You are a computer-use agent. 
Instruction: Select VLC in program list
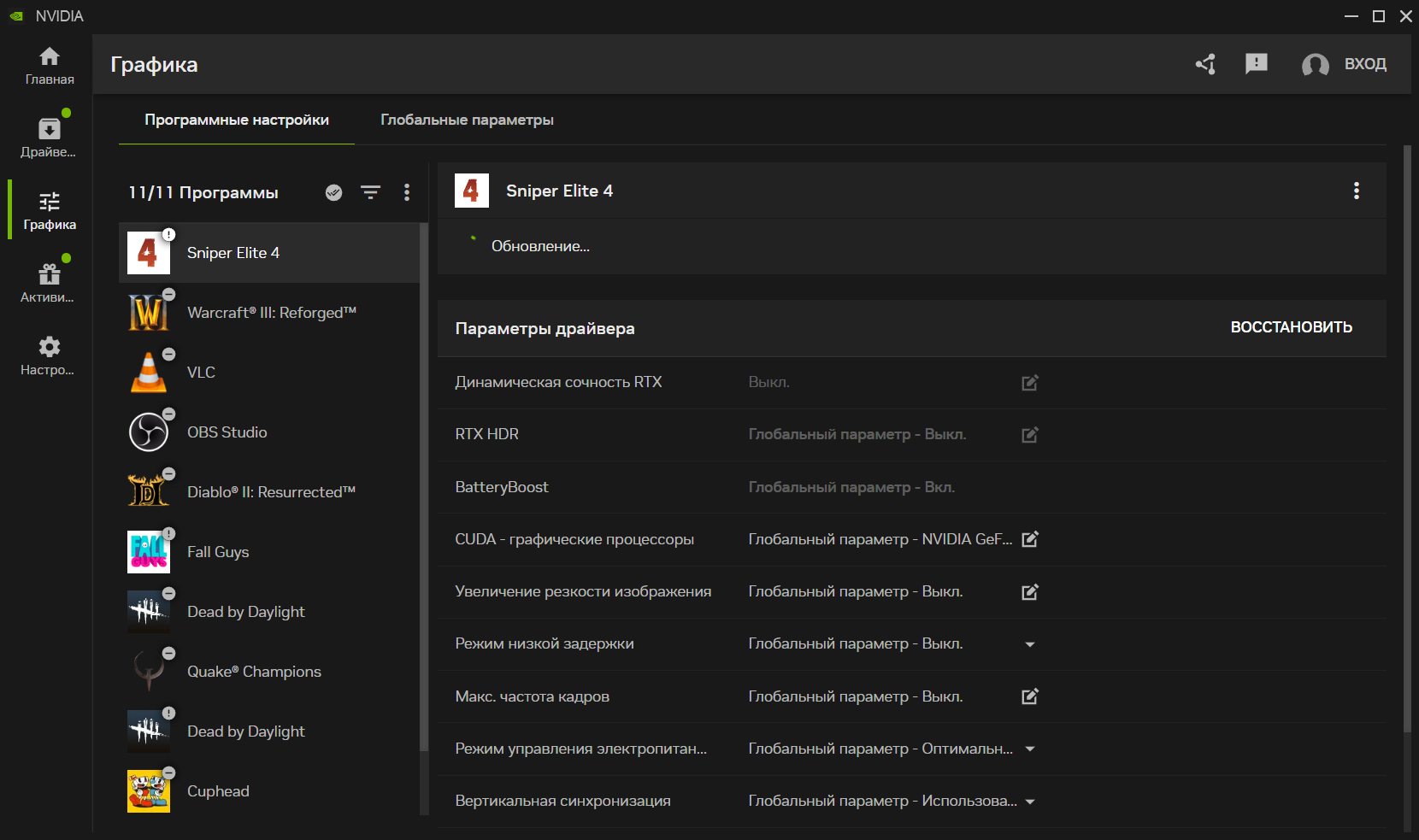(x=269, y=373)
